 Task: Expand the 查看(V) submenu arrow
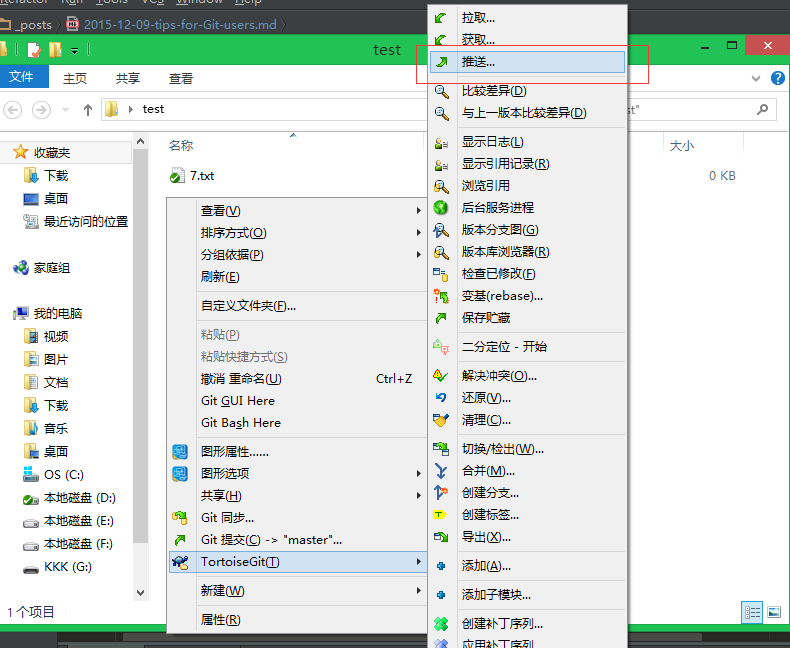tap(419, 210)
